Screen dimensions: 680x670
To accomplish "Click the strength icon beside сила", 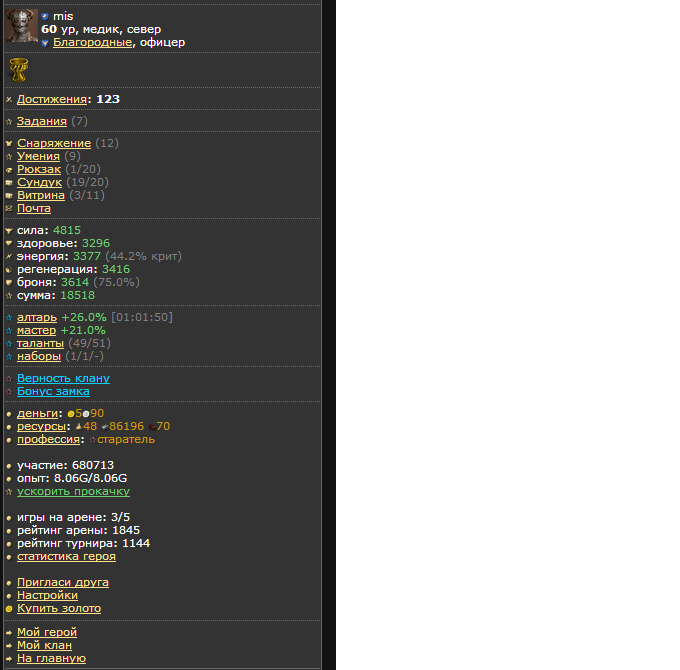I will [9, 231].
